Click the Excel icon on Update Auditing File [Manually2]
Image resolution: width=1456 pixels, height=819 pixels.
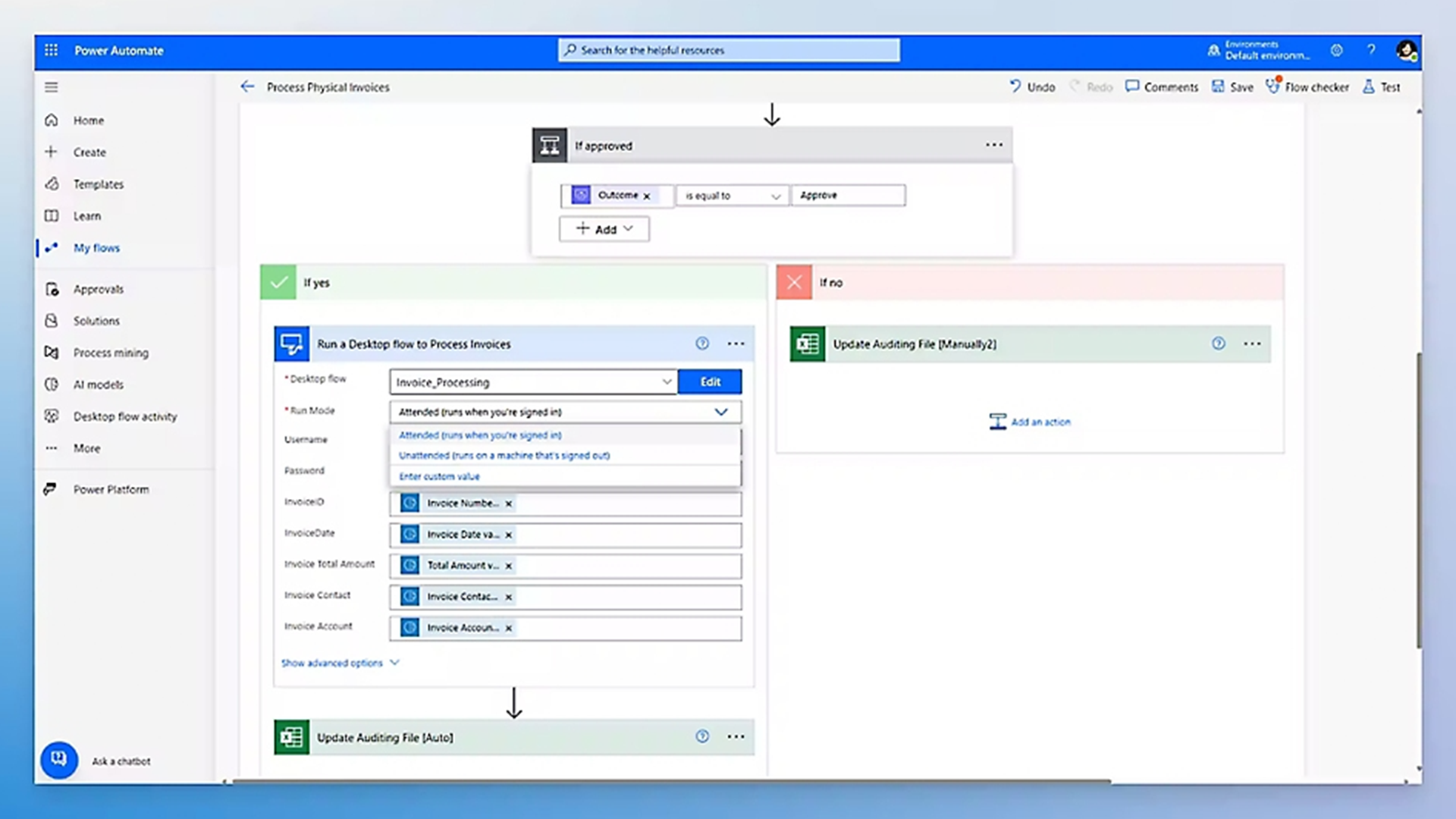pos(808,344)
